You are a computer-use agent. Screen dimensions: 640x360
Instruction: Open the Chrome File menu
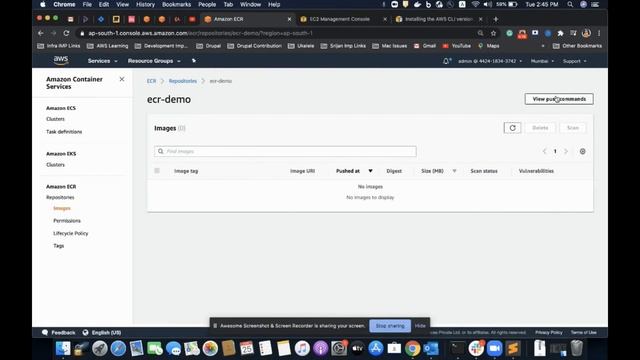87,4
